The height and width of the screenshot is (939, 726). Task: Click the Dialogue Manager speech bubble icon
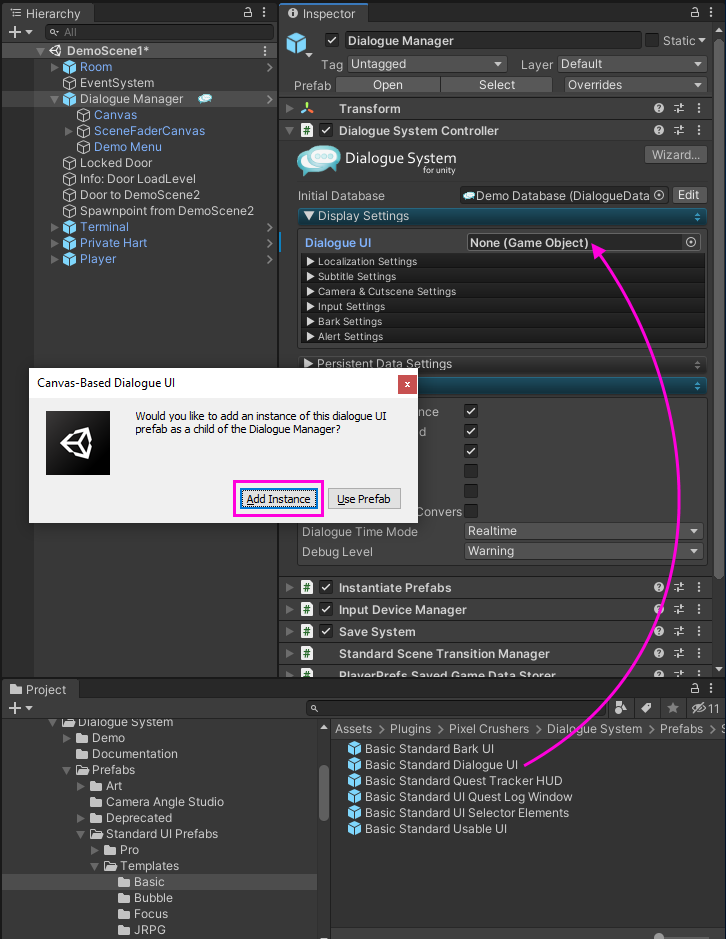[x=205, y=99]
